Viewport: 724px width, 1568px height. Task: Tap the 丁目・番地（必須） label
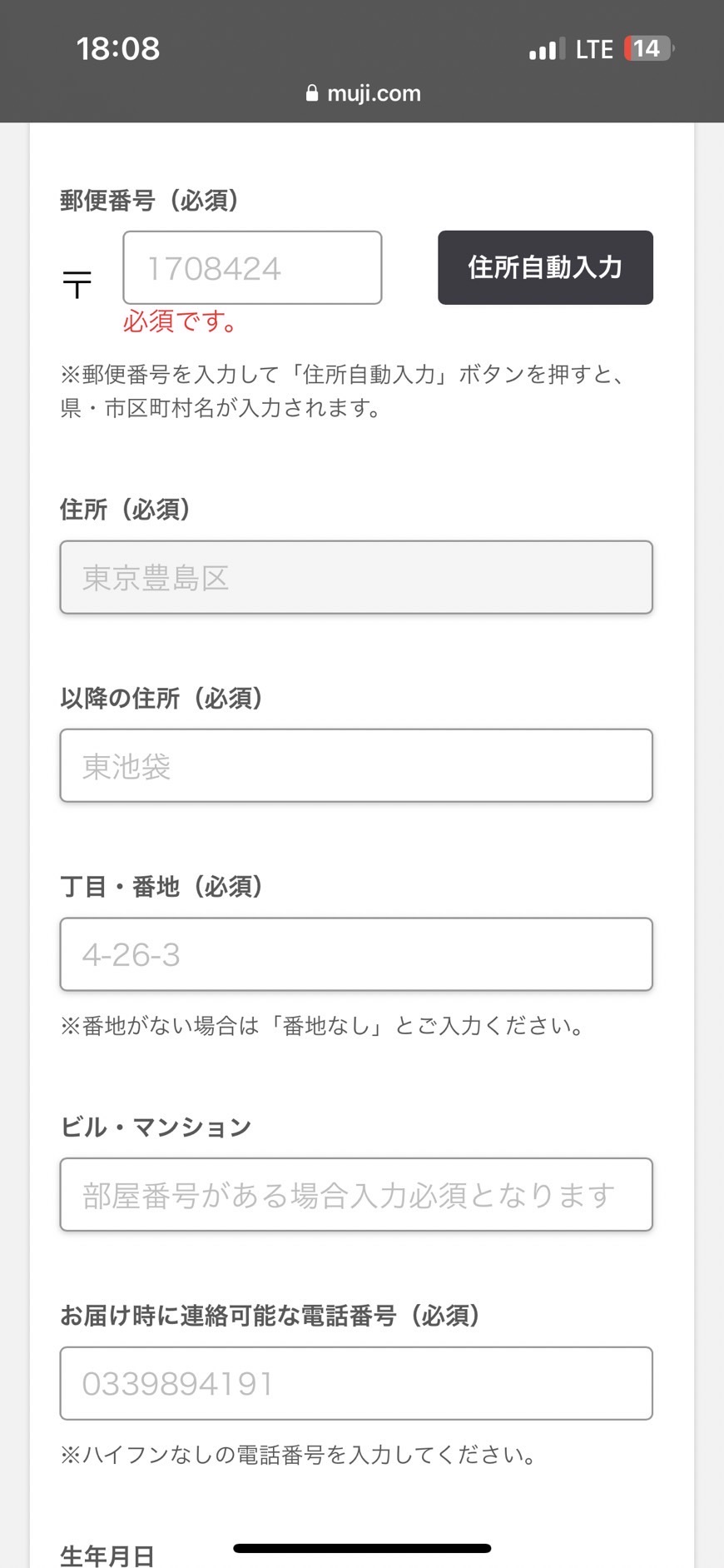162,887
